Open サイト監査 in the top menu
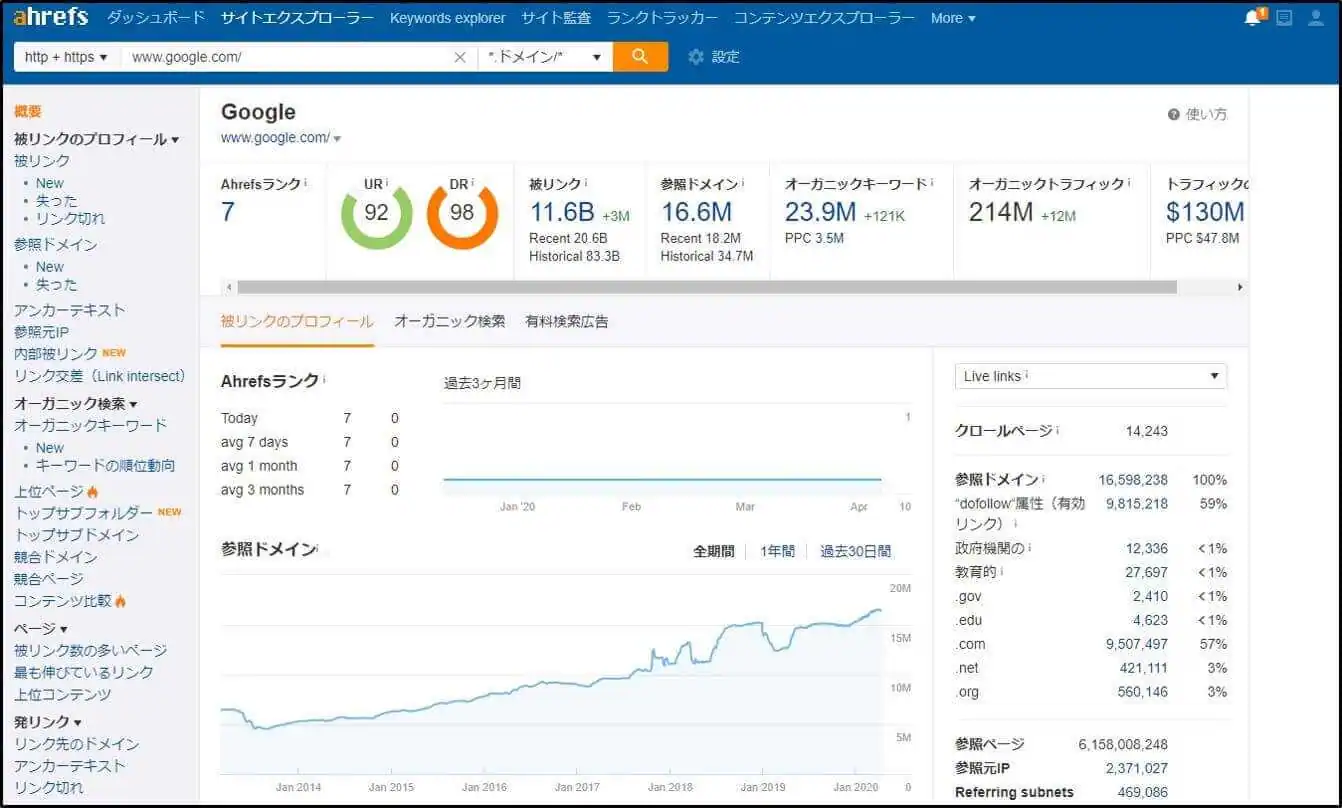Screen dimensions: 1342x808 pos(556,18)
